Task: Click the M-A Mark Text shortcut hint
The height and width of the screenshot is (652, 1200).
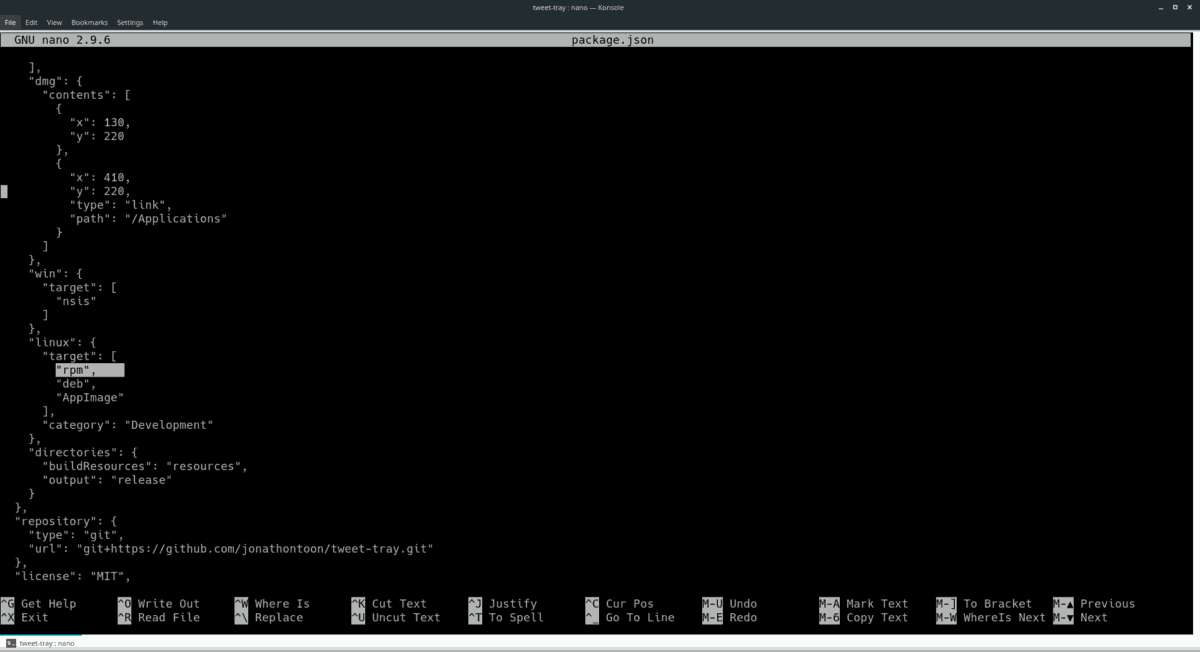Action: point(864,604)
